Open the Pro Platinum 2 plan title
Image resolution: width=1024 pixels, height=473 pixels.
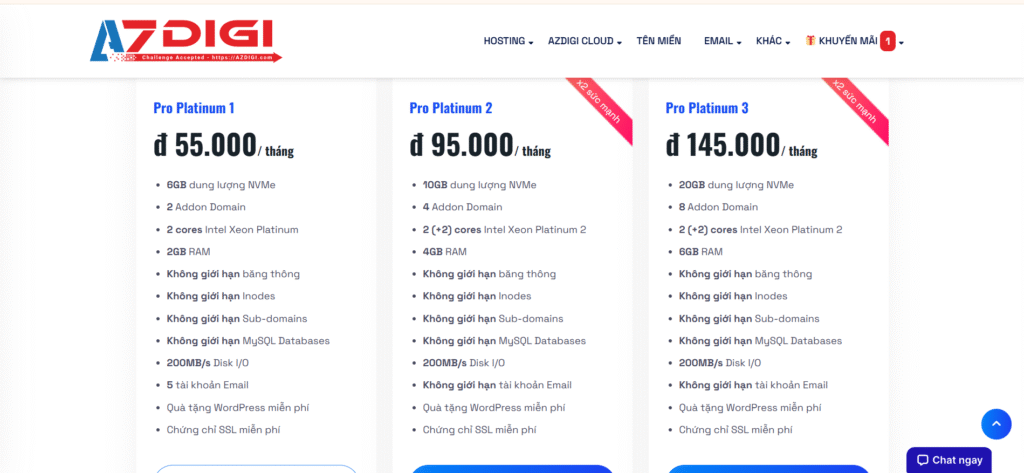pyautogui.click(x=450, y=108)
